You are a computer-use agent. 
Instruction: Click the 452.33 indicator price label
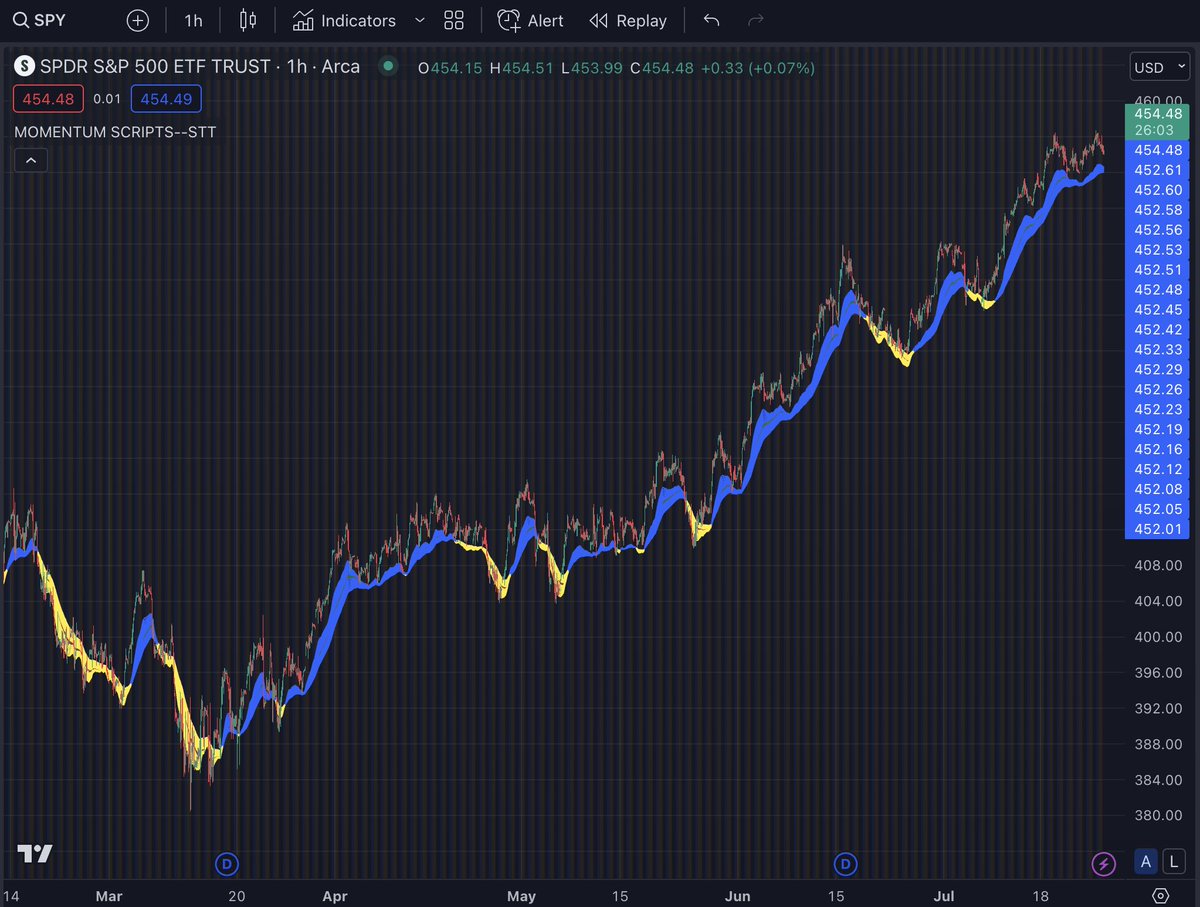(x=1158, y=349)
